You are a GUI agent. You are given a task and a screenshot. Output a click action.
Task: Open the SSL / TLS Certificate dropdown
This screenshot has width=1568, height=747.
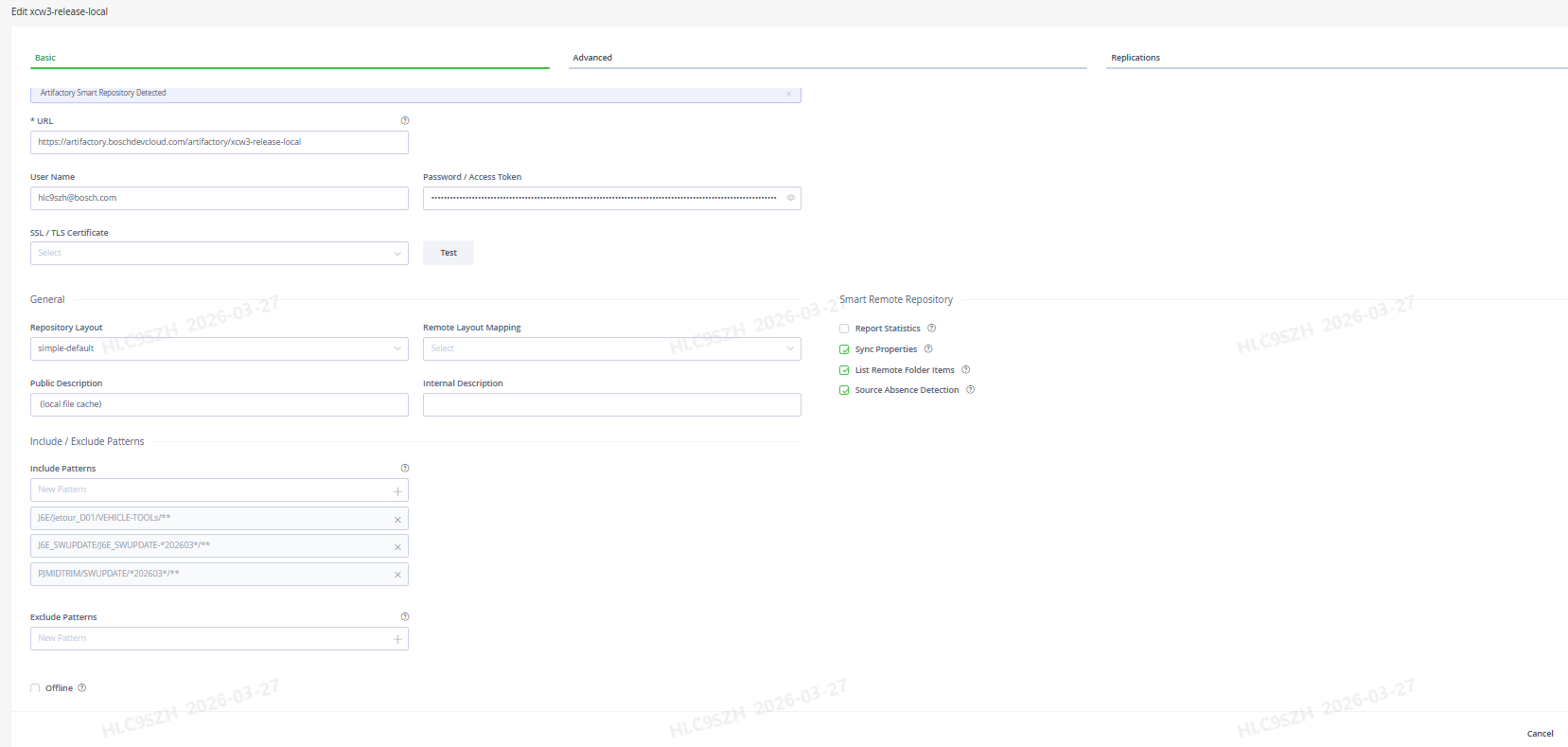219,253
